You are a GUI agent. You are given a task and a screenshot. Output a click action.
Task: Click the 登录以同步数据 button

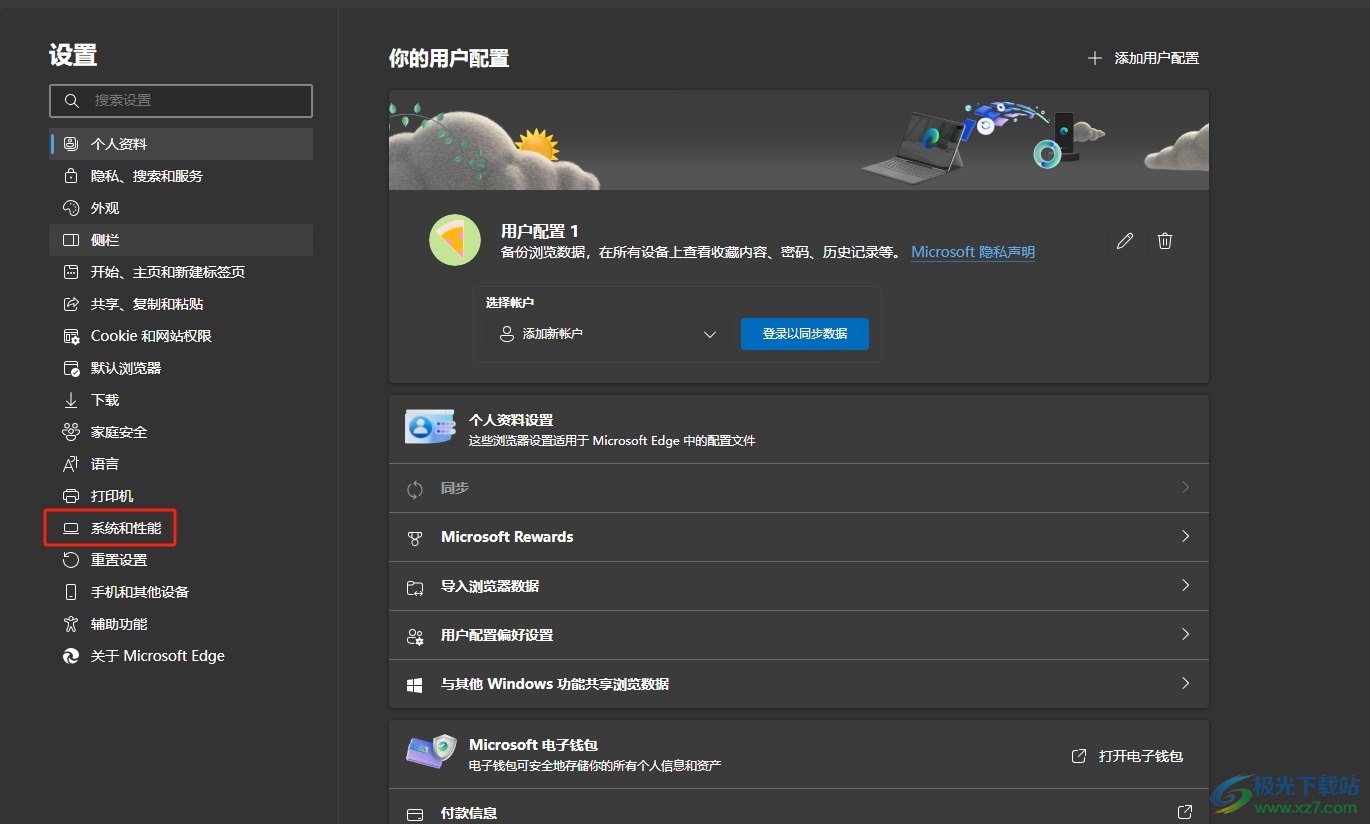coord(805,334)
